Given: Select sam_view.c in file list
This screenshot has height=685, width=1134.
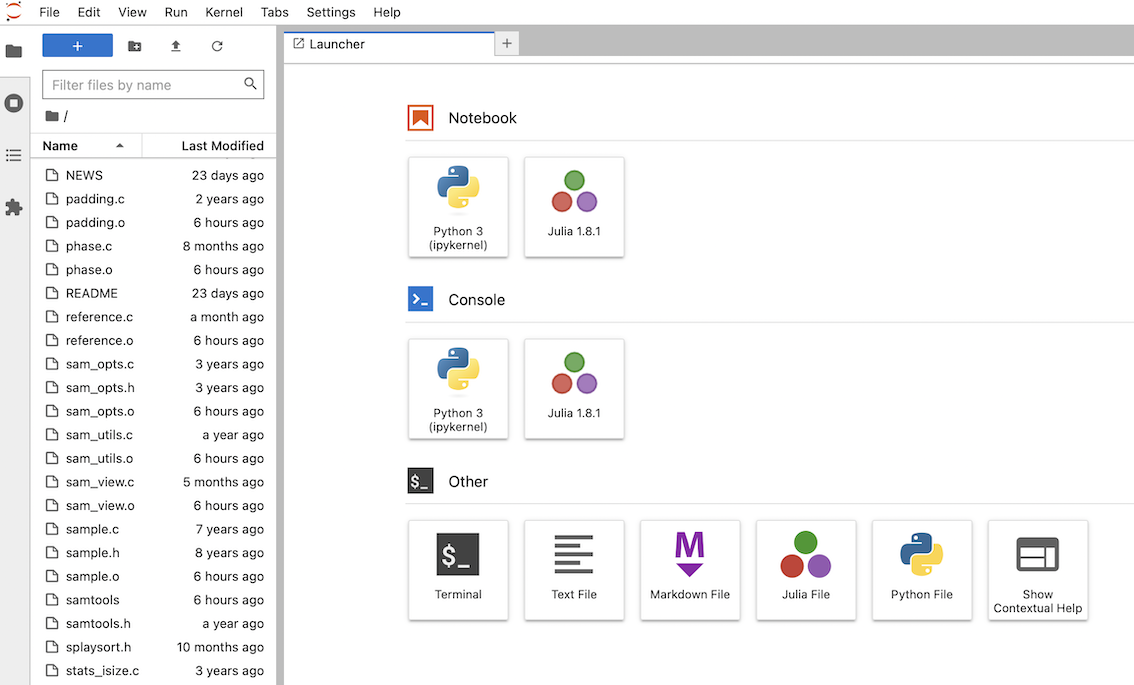Looking at the screenshot, I should pyautogui.click(x=153, y=482).
